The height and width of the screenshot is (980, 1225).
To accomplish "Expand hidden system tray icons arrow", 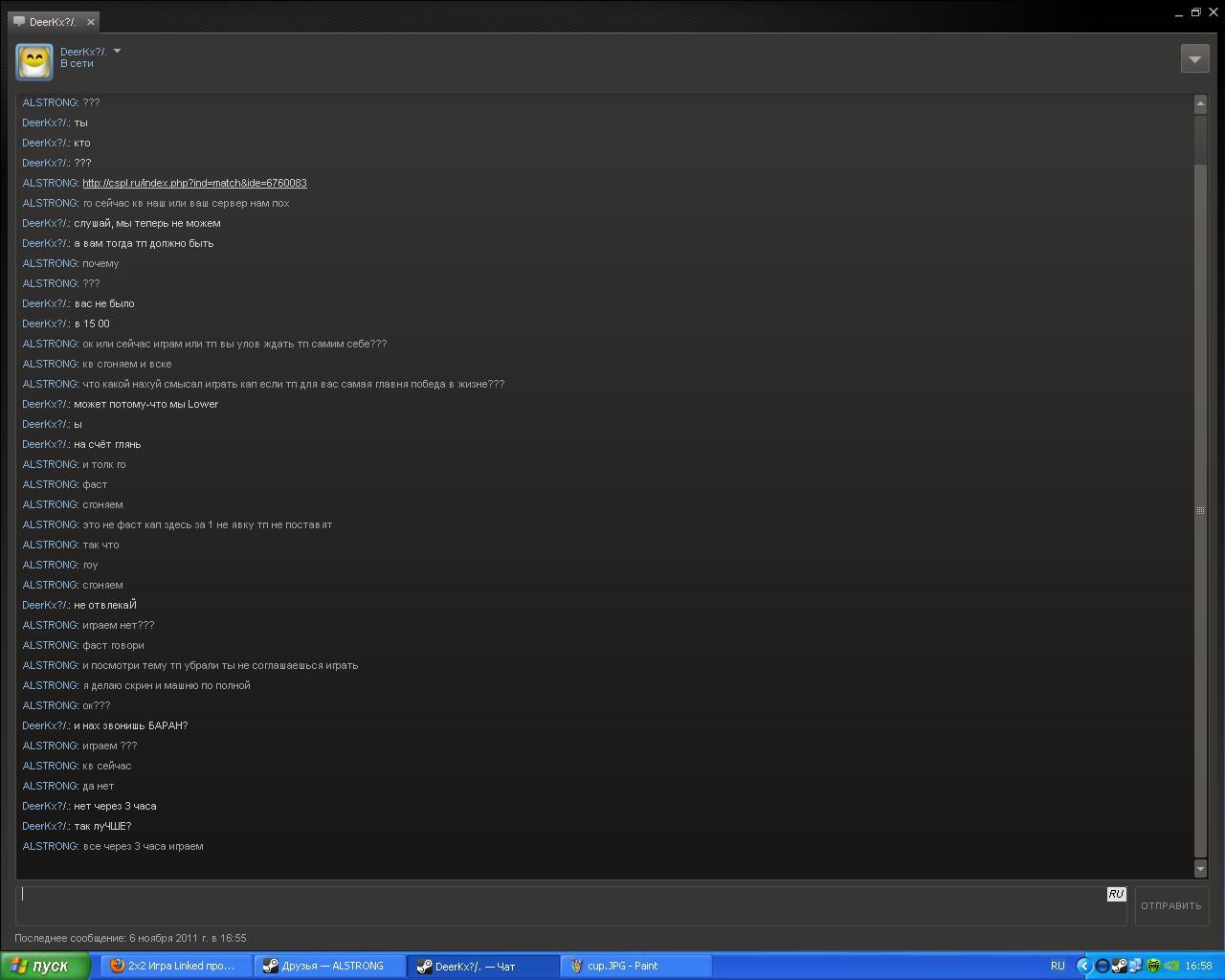I will [1083, 966].
